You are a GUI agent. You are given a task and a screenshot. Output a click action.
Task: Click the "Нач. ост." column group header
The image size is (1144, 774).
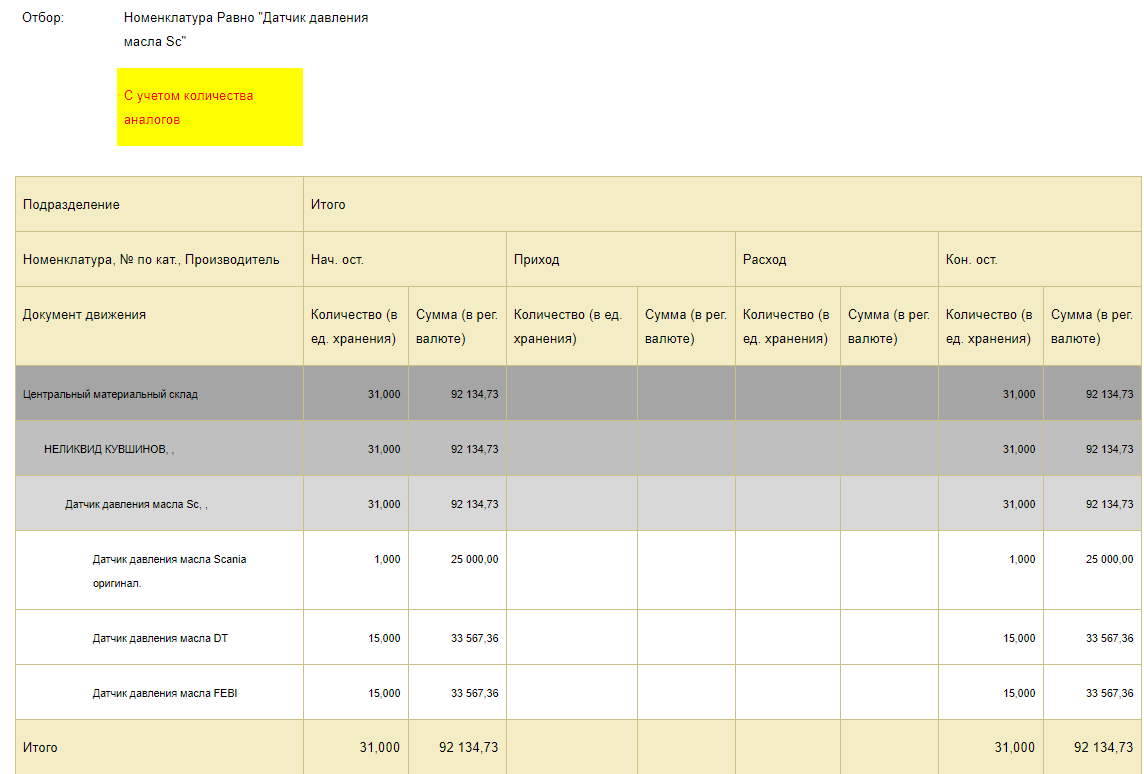pyautogui.click(x=337, y=259)
